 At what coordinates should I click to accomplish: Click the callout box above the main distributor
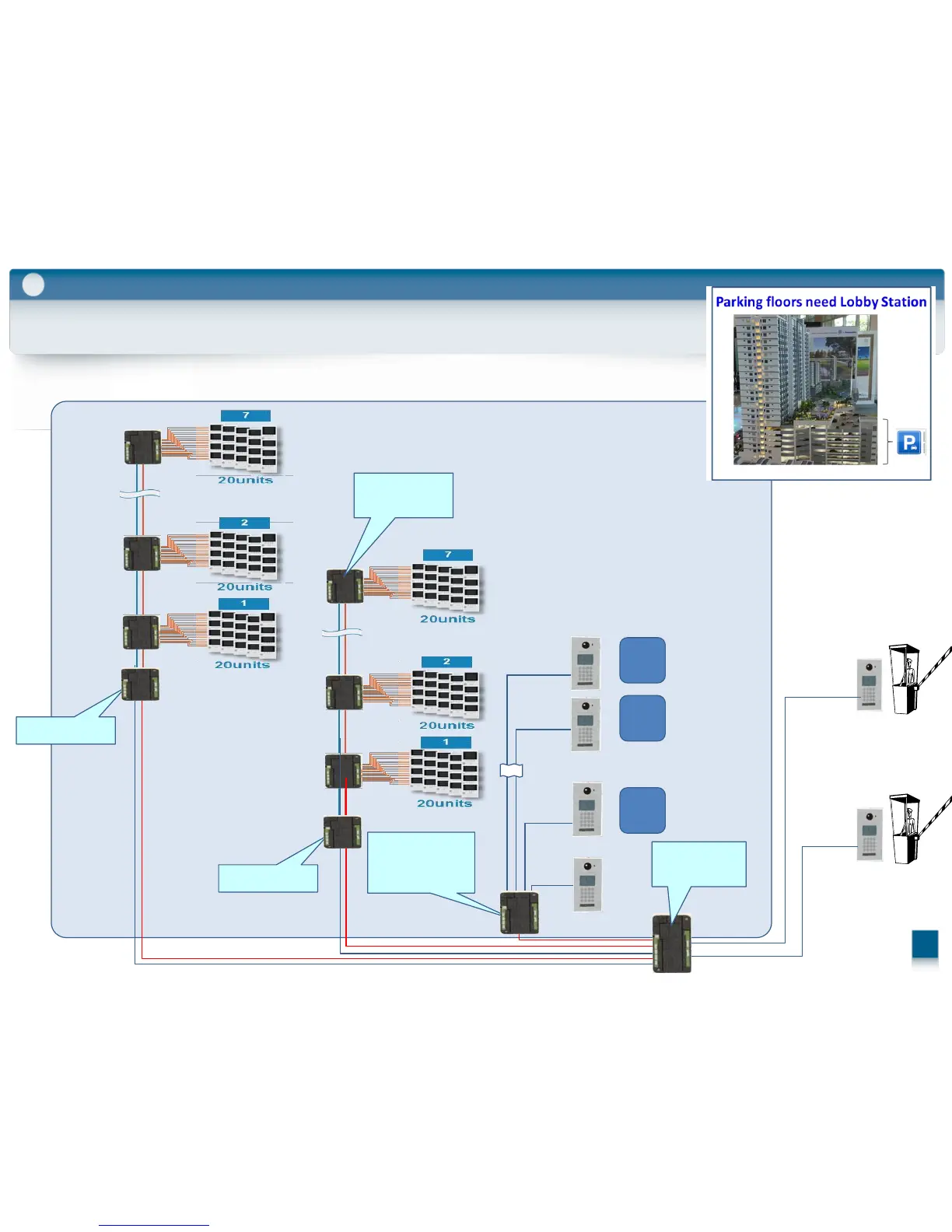pyautogui.click(x=699, y=864)
